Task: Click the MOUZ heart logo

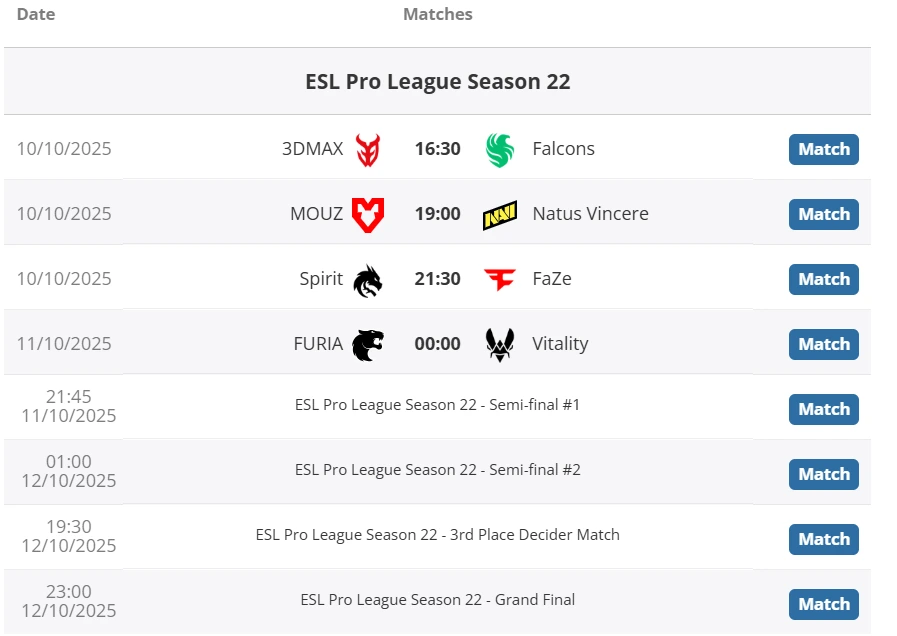Action: click(368, 214)
